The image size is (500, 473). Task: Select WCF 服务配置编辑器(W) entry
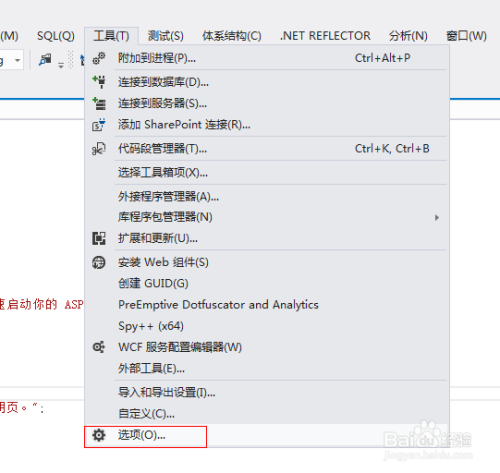[x=267, y=347]
